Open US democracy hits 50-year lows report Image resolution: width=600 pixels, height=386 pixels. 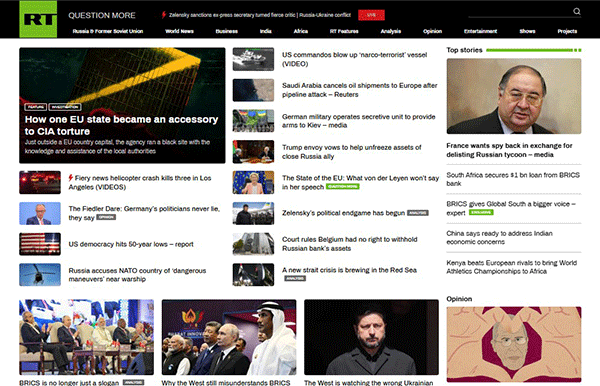pyautogui.click(x=131, y=244)
